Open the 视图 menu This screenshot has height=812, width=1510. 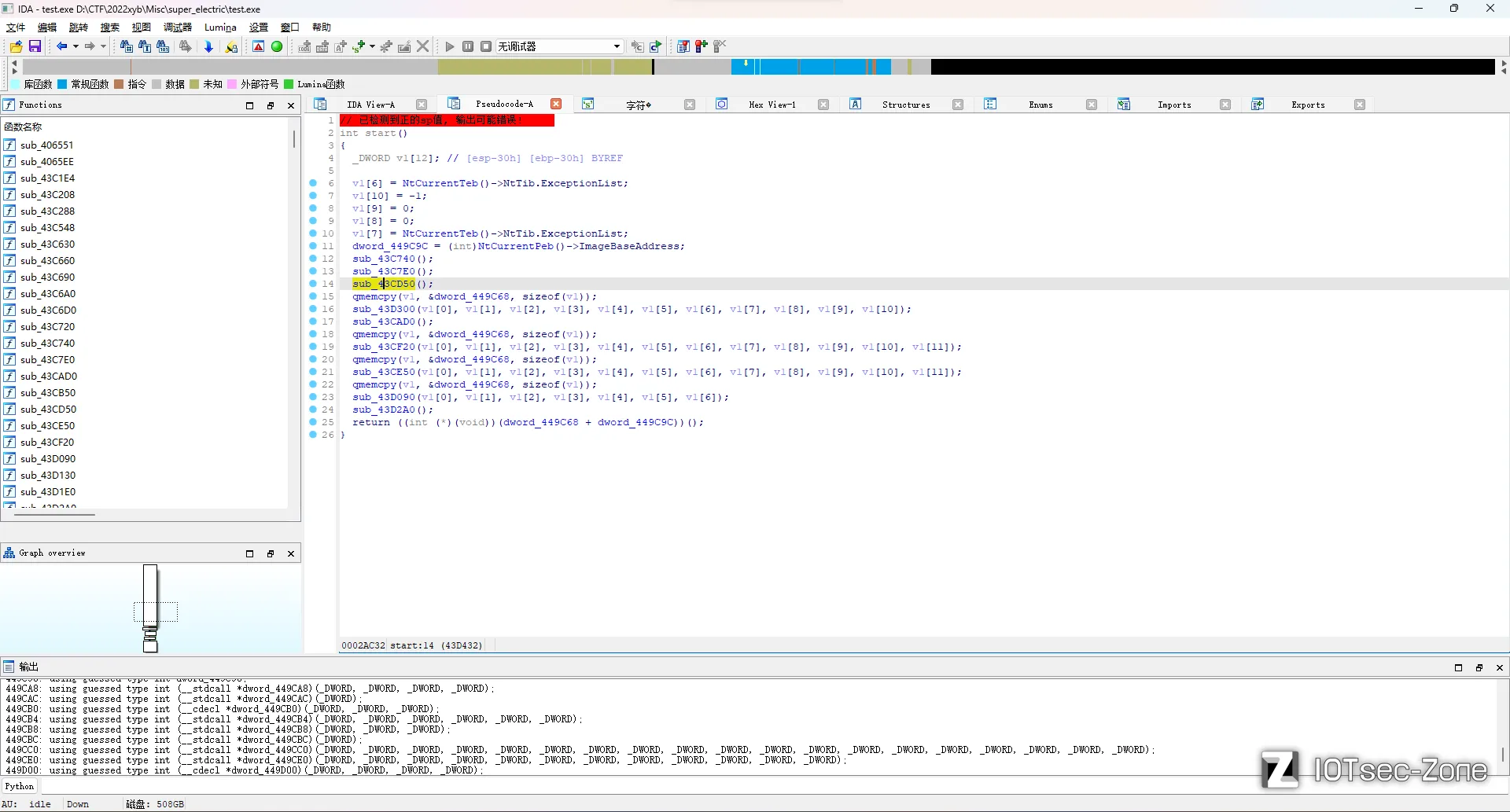(142, 28)
